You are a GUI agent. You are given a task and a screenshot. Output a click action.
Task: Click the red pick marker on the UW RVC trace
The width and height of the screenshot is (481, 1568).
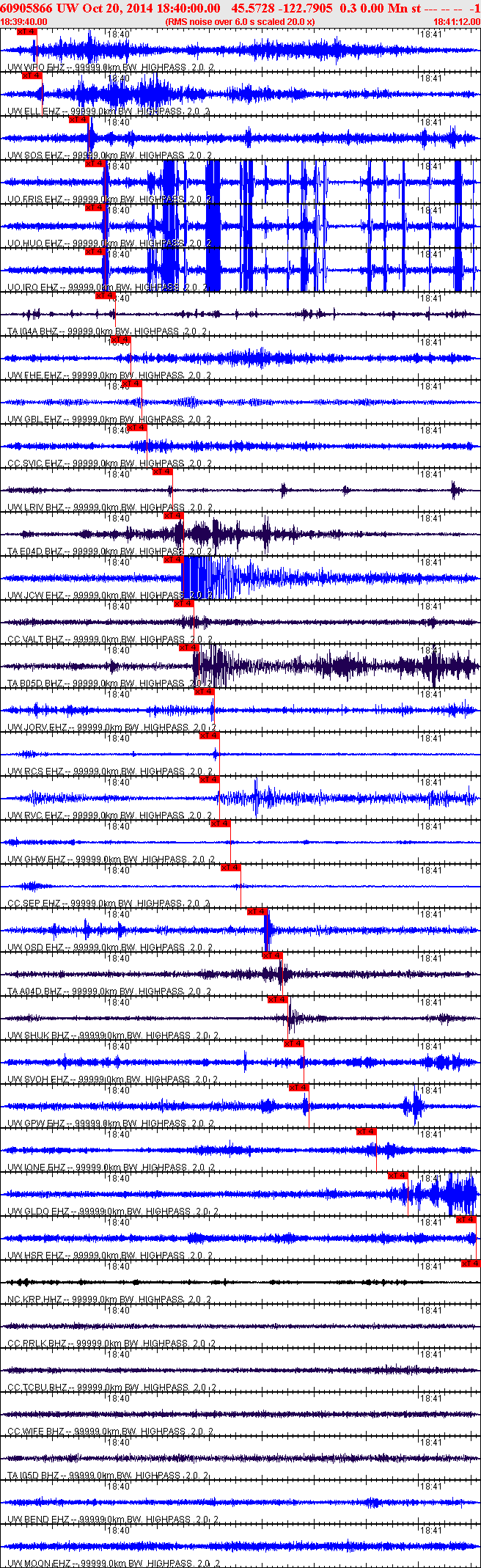coord(210,780)
